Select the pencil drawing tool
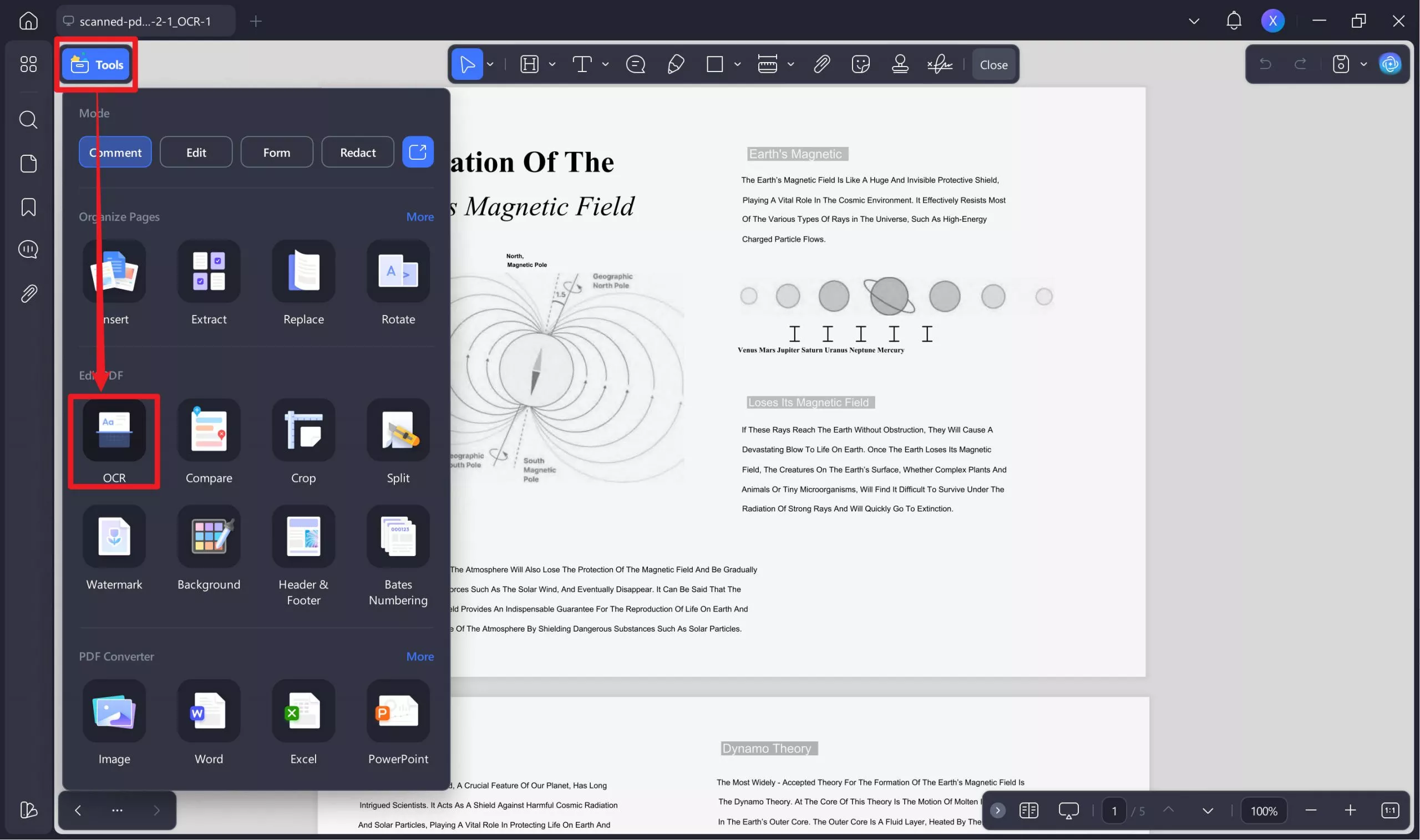 [676, 64]
